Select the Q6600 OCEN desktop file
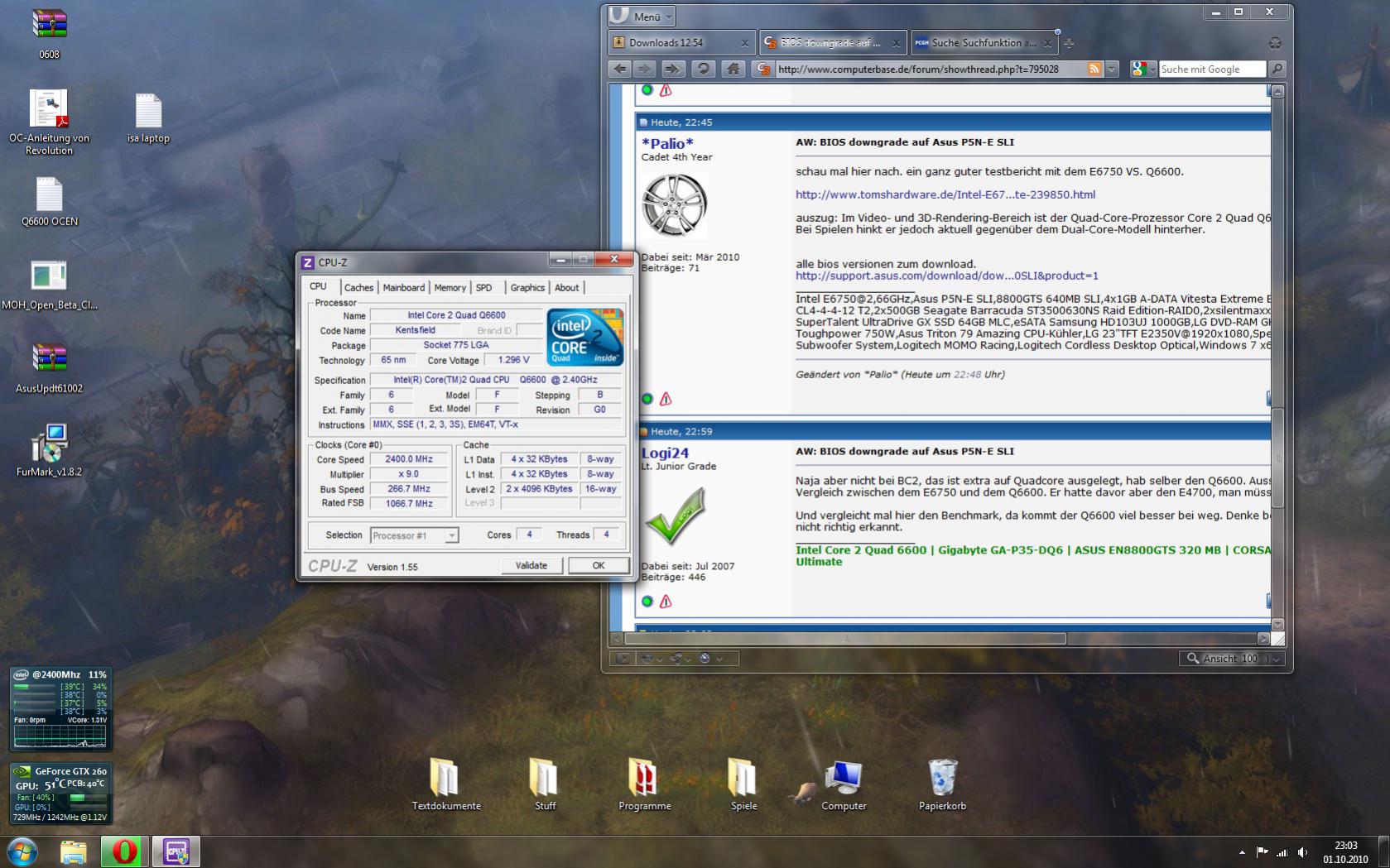 coord(50,203)
